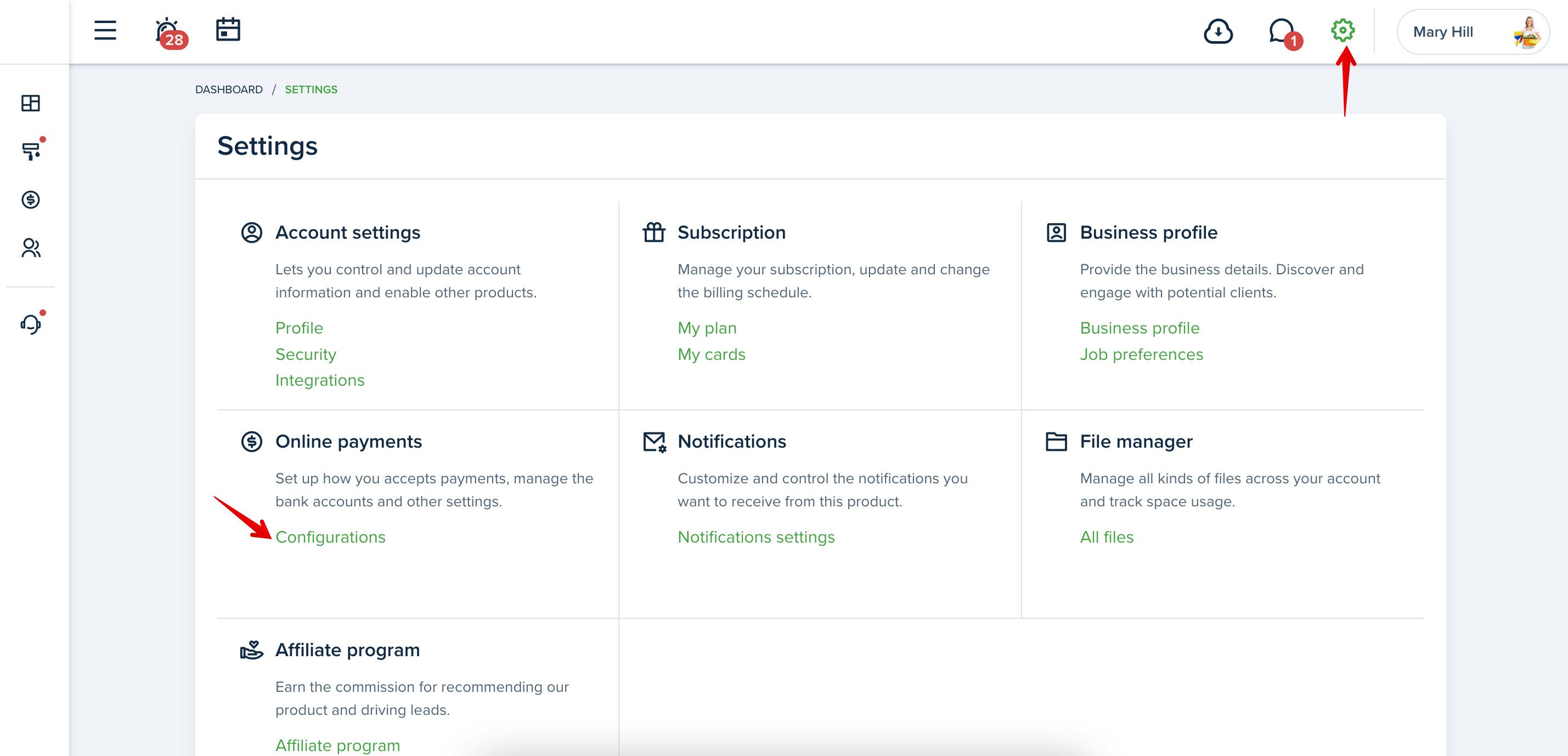Image resolution: width=1568 pixels, height=756 pixels.
Task: Click Mary Hill's avatar picture
Action: point(1527,32)
